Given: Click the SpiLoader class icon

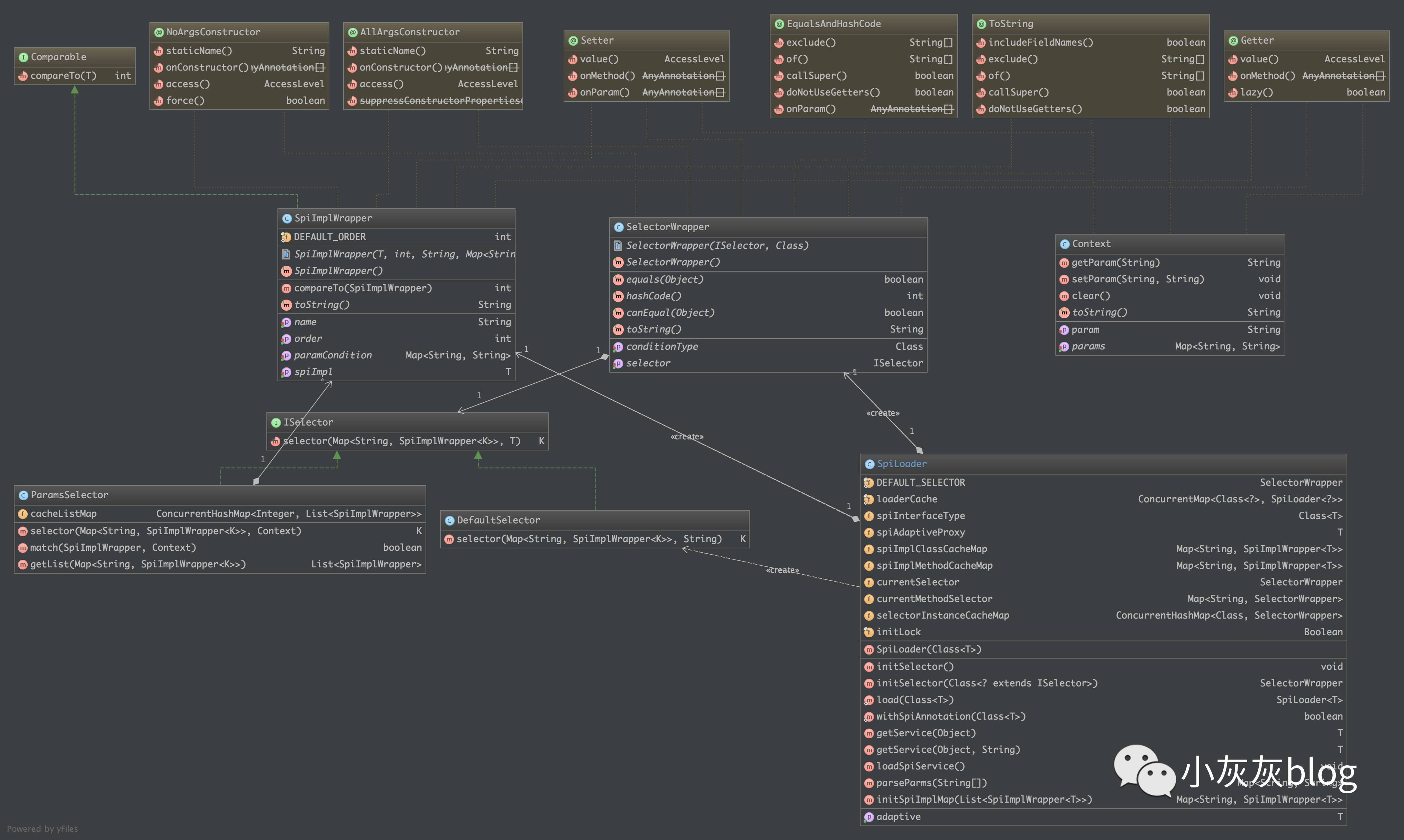Looking at the screenshot, I should coord(869,464).
